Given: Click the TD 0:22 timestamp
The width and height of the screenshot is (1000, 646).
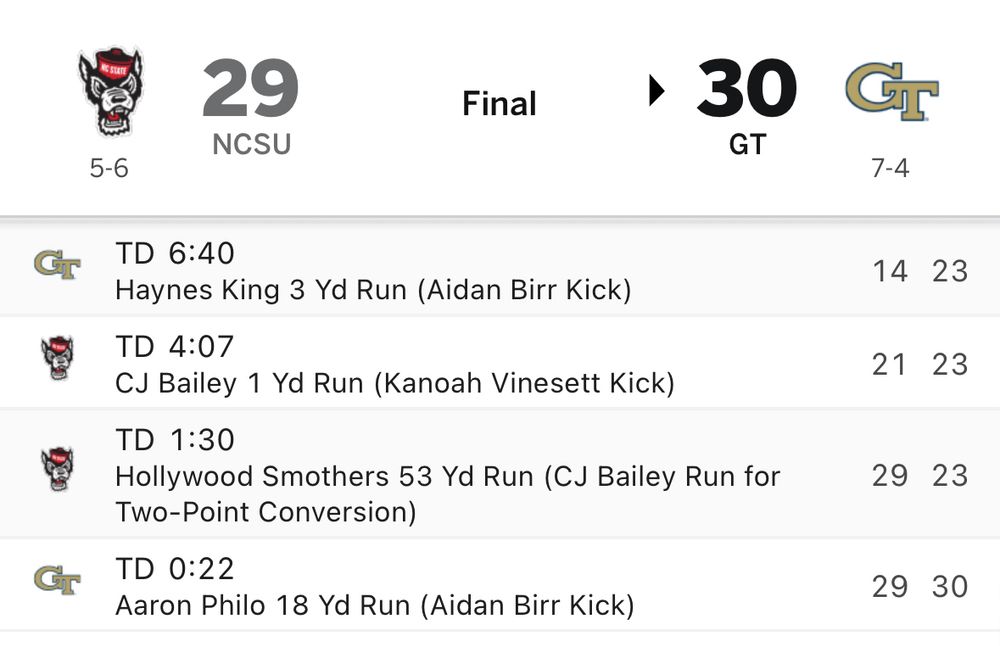Looking at the screenshot, I should [x=175, y=569].
